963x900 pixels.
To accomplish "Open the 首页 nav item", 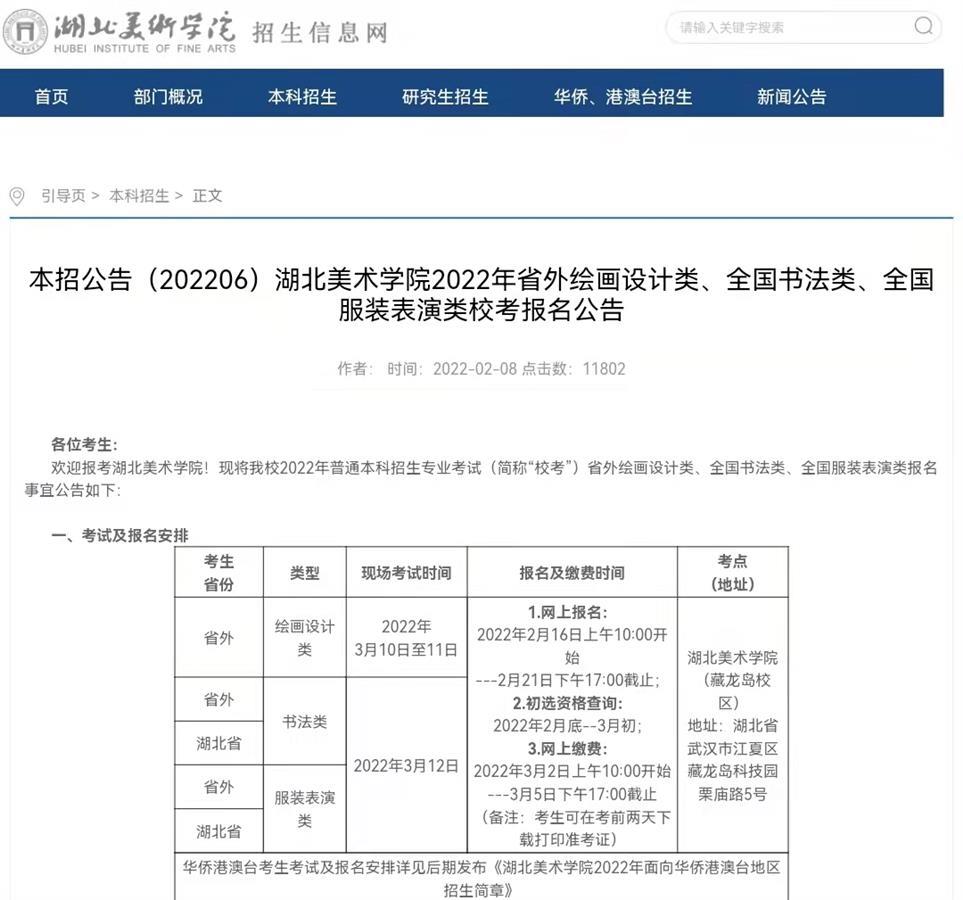I will point(51,96).
